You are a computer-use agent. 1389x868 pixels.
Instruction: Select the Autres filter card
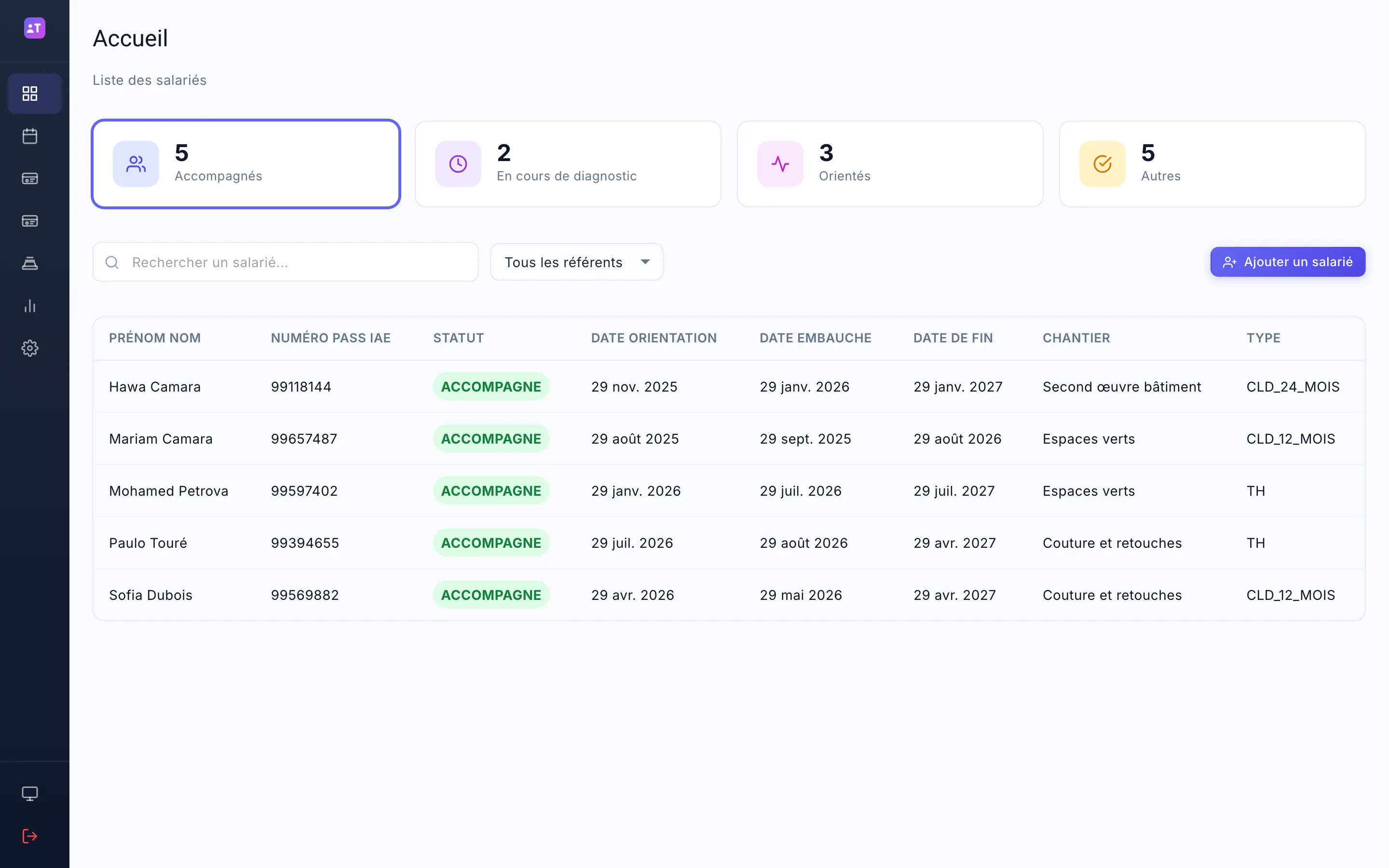(x=1212, y=164)
